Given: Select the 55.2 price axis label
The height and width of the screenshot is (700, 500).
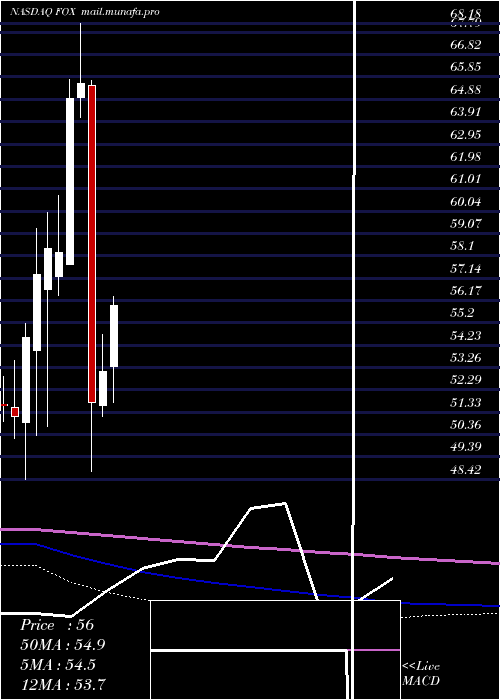Looking at the screenshot, I should [x=462, y=313].
